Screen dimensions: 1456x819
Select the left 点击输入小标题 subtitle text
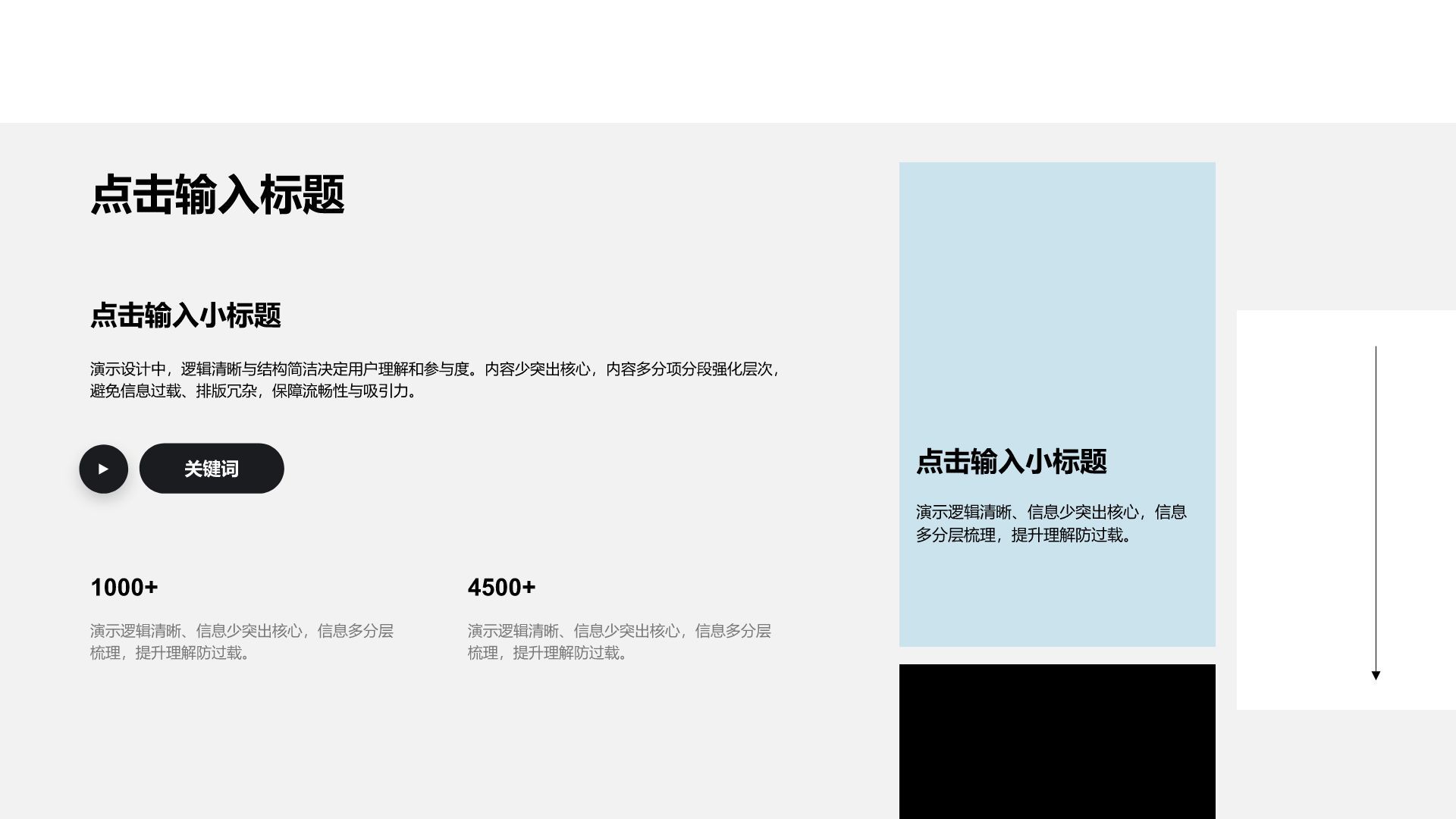point(186,315)
